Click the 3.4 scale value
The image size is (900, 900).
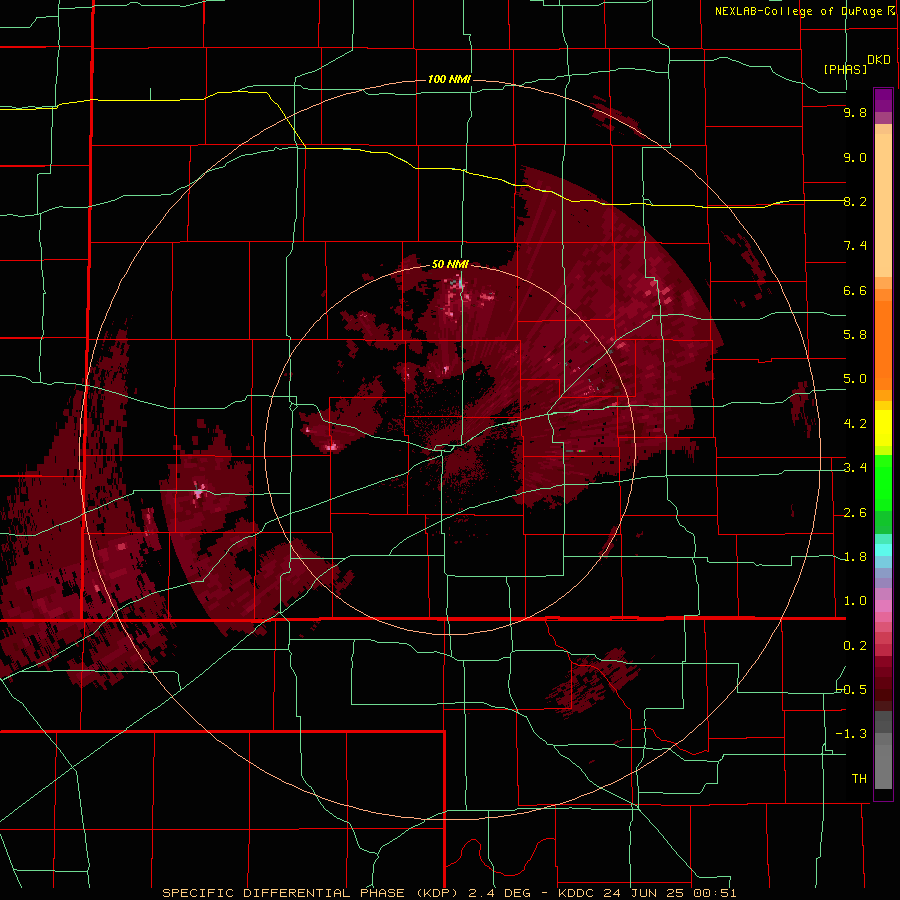[855, 468]
